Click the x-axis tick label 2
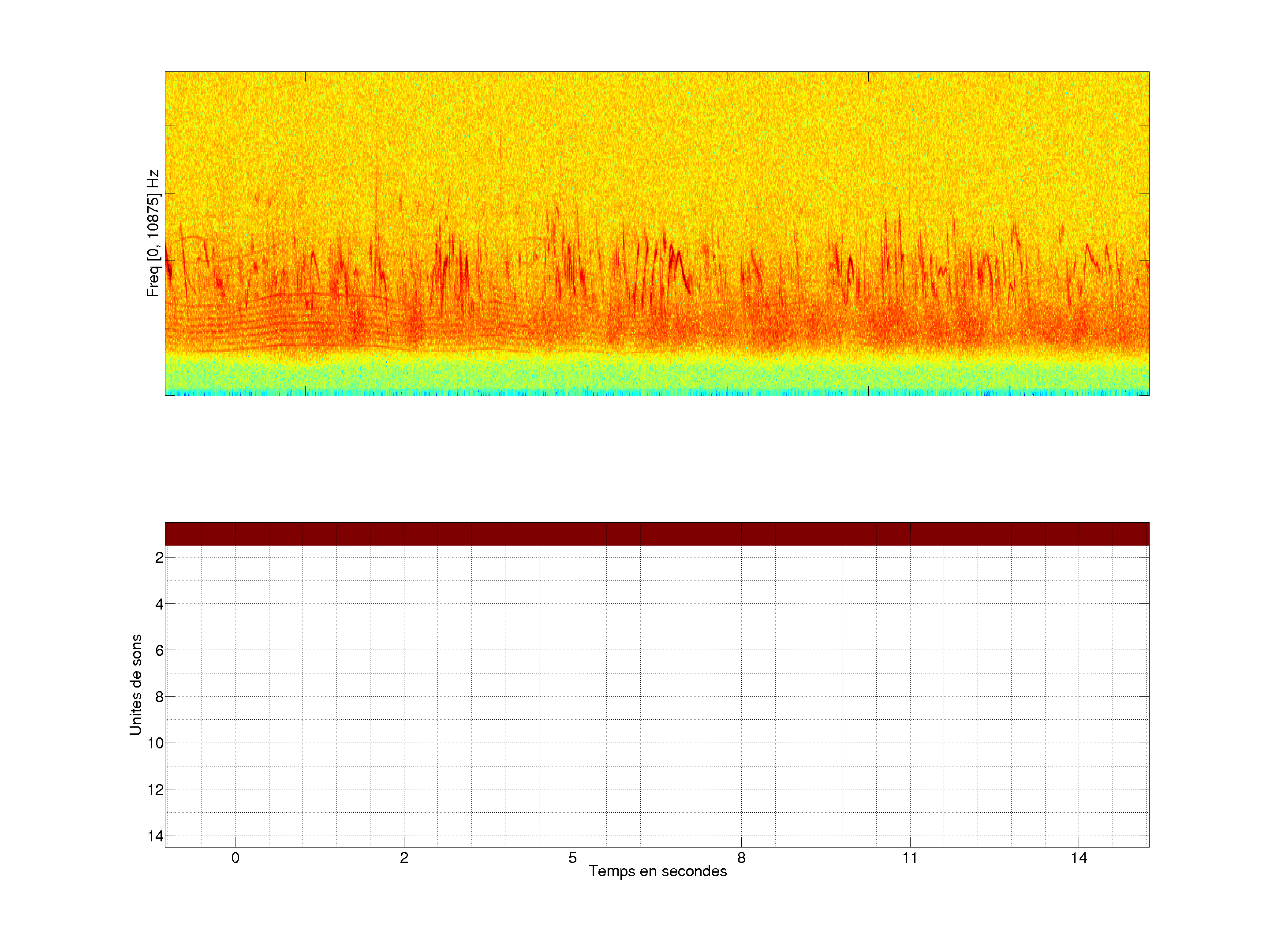Viewport: 1270px width, 952px height. pyautogui.click(x=404, y=858)
